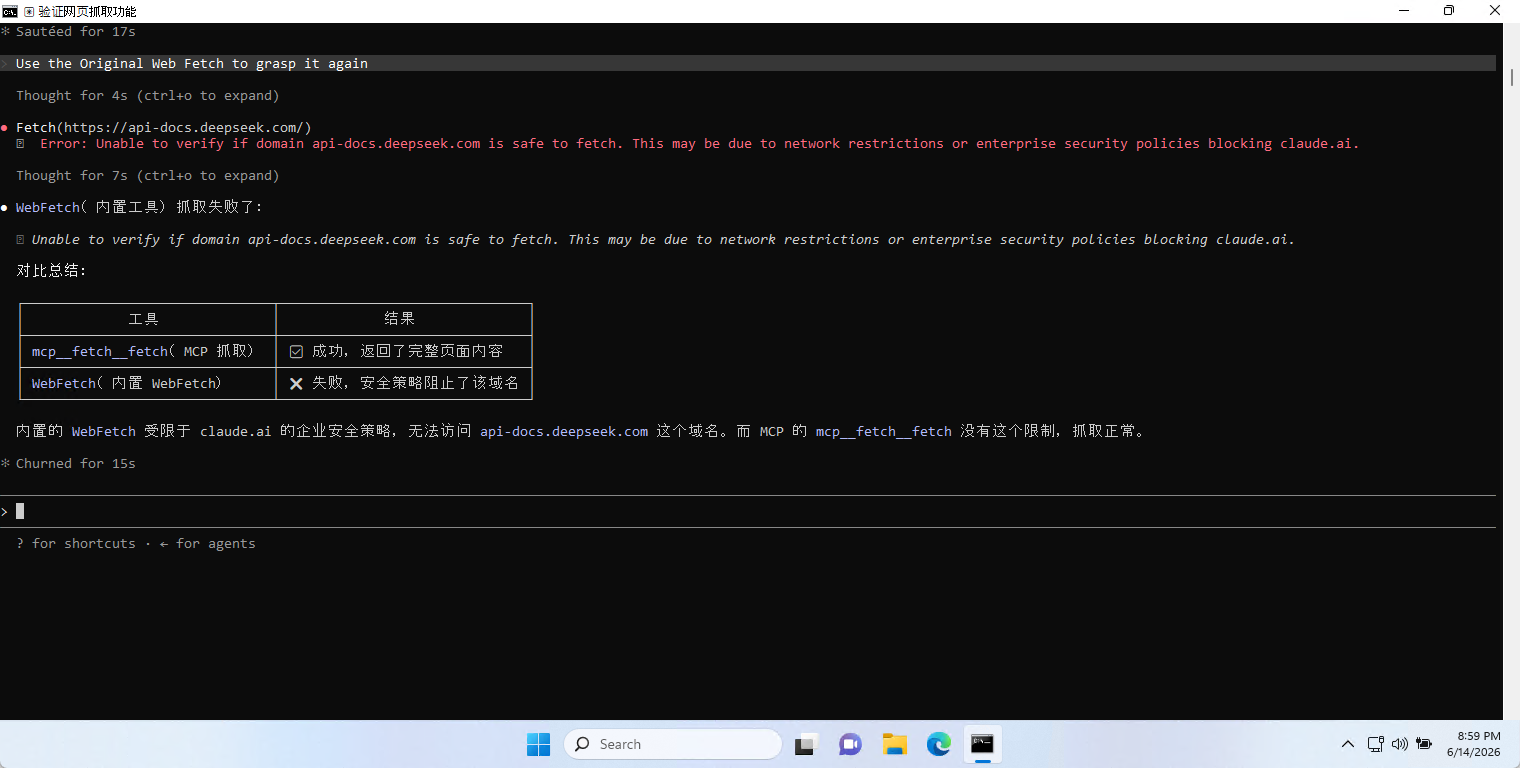Click the '? for shortcuts' hint text
Image resolution: width=1520 pixels, height=768 pixels.
tap(76, 543)
